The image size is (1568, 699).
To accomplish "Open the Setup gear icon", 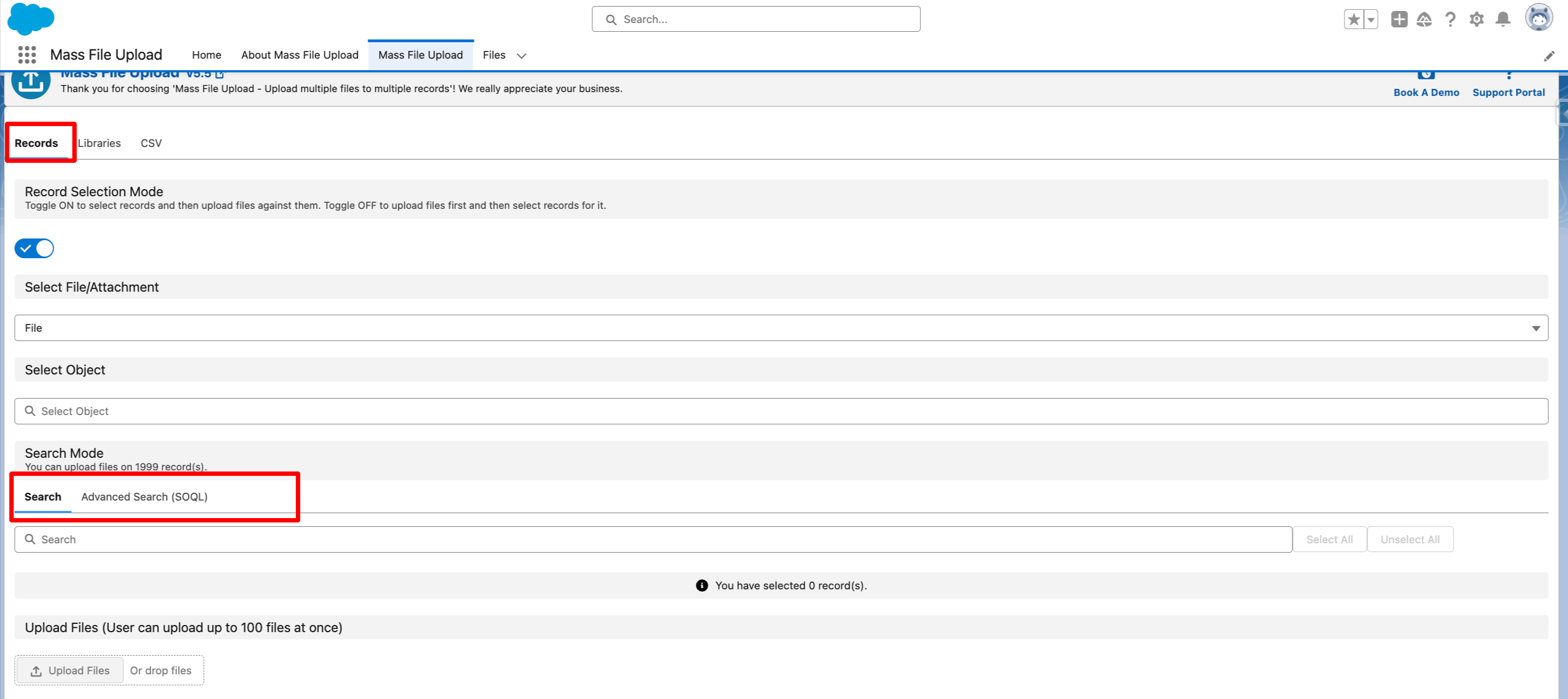I will 1477,20.
